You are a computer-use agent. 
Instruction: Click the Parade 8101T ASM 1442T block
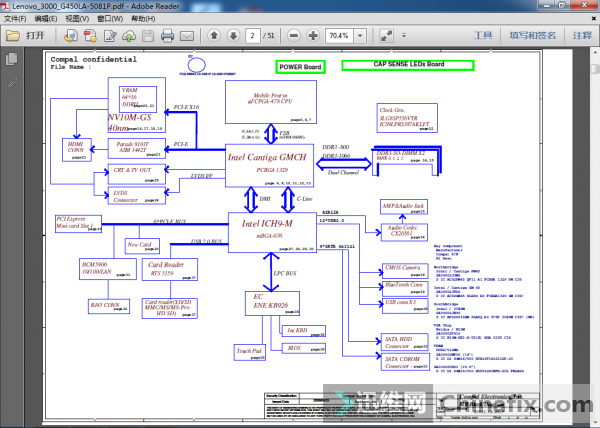137,148
